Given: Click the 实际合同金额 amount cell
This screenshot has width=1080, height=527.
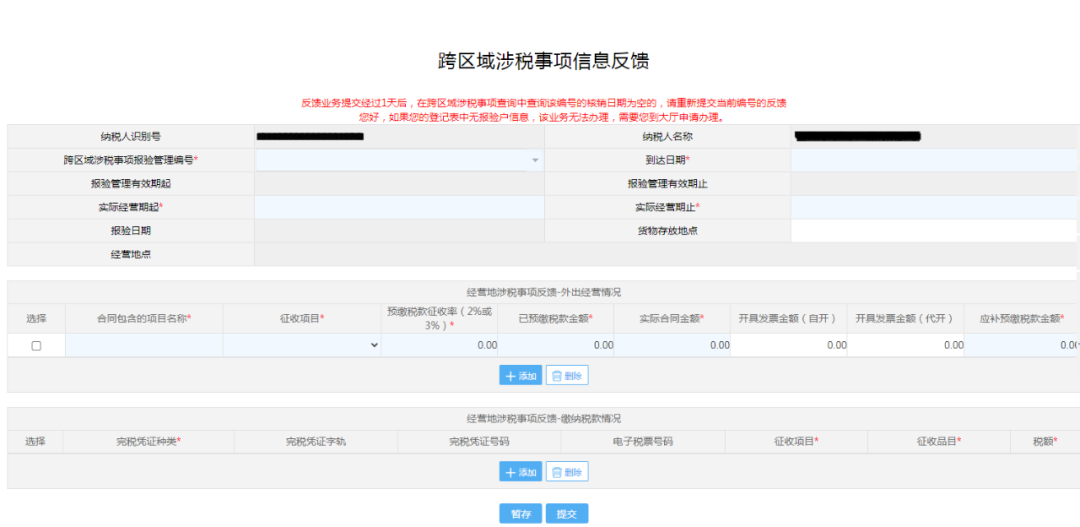Looking at the screenshot, I should [672, 345].
